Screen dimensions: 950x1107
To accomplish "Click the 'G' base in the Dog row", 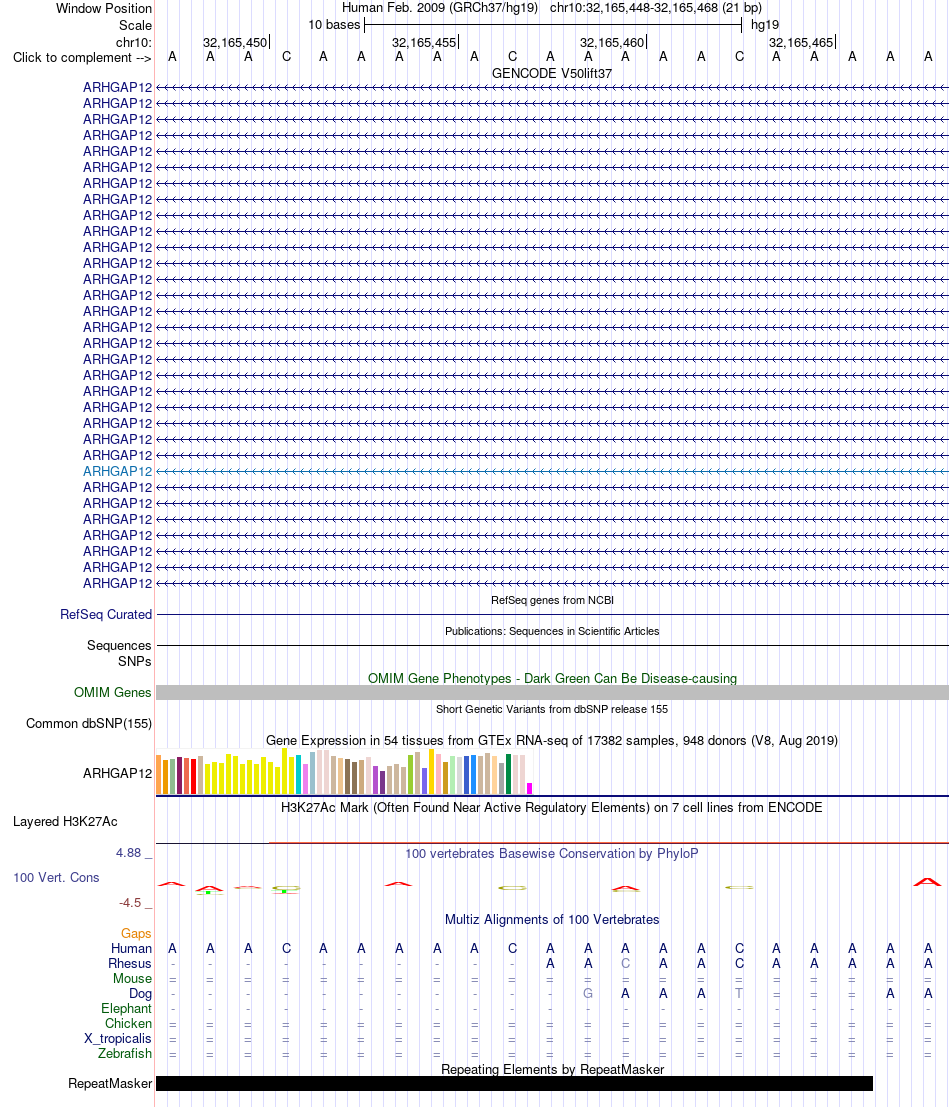I will point(588,993).
